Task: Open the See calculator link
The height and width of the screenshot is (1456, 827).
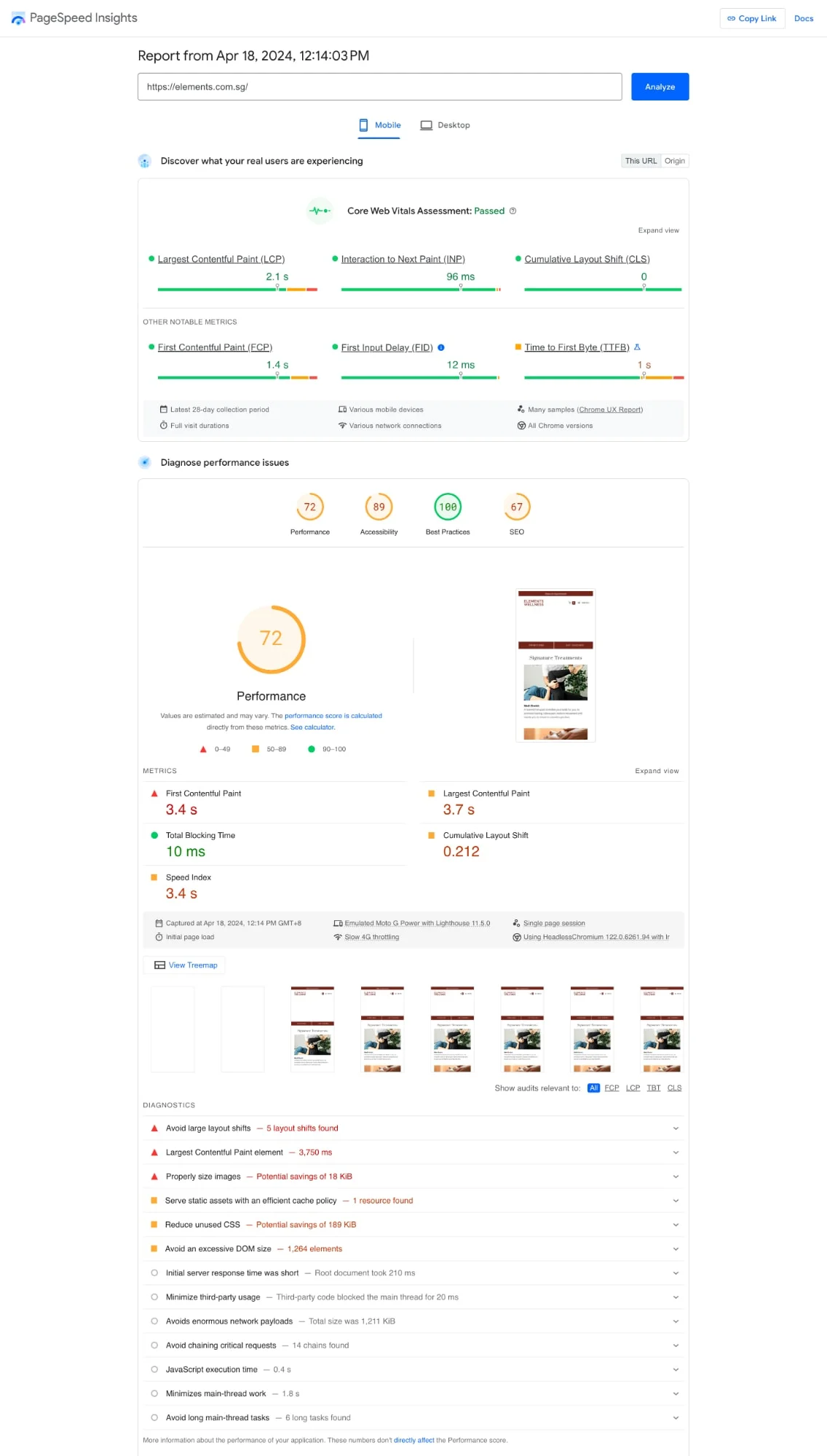Action: pos(312,727)
